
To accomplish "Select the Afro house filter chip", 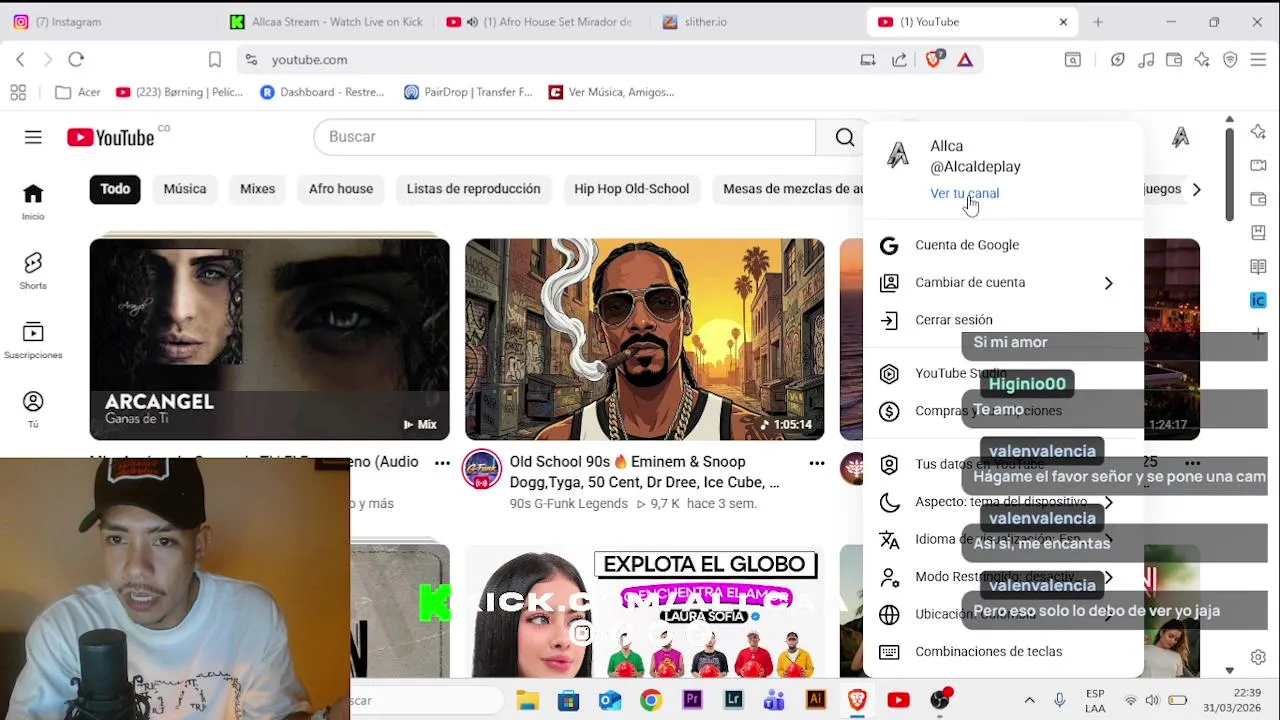I will (341, 189).
